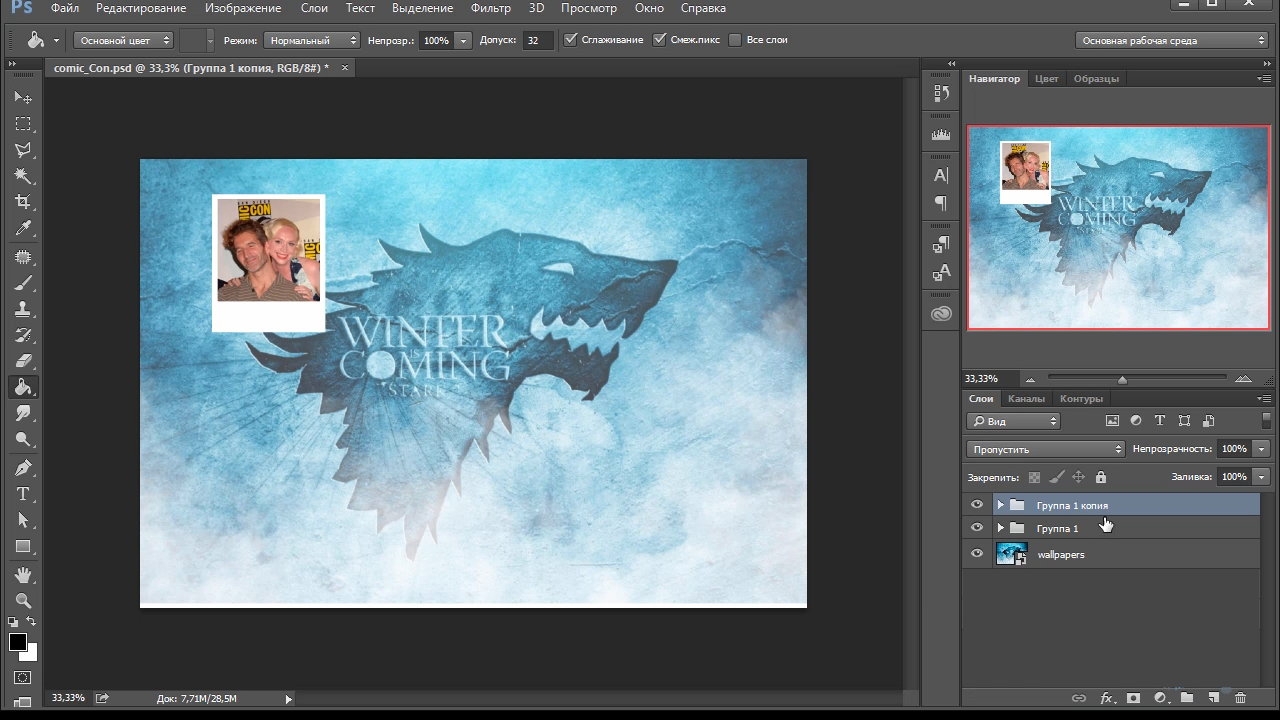Open the Paragraph panel icon
This screenshot has height=720, width=1280.
tap(941, 203)
